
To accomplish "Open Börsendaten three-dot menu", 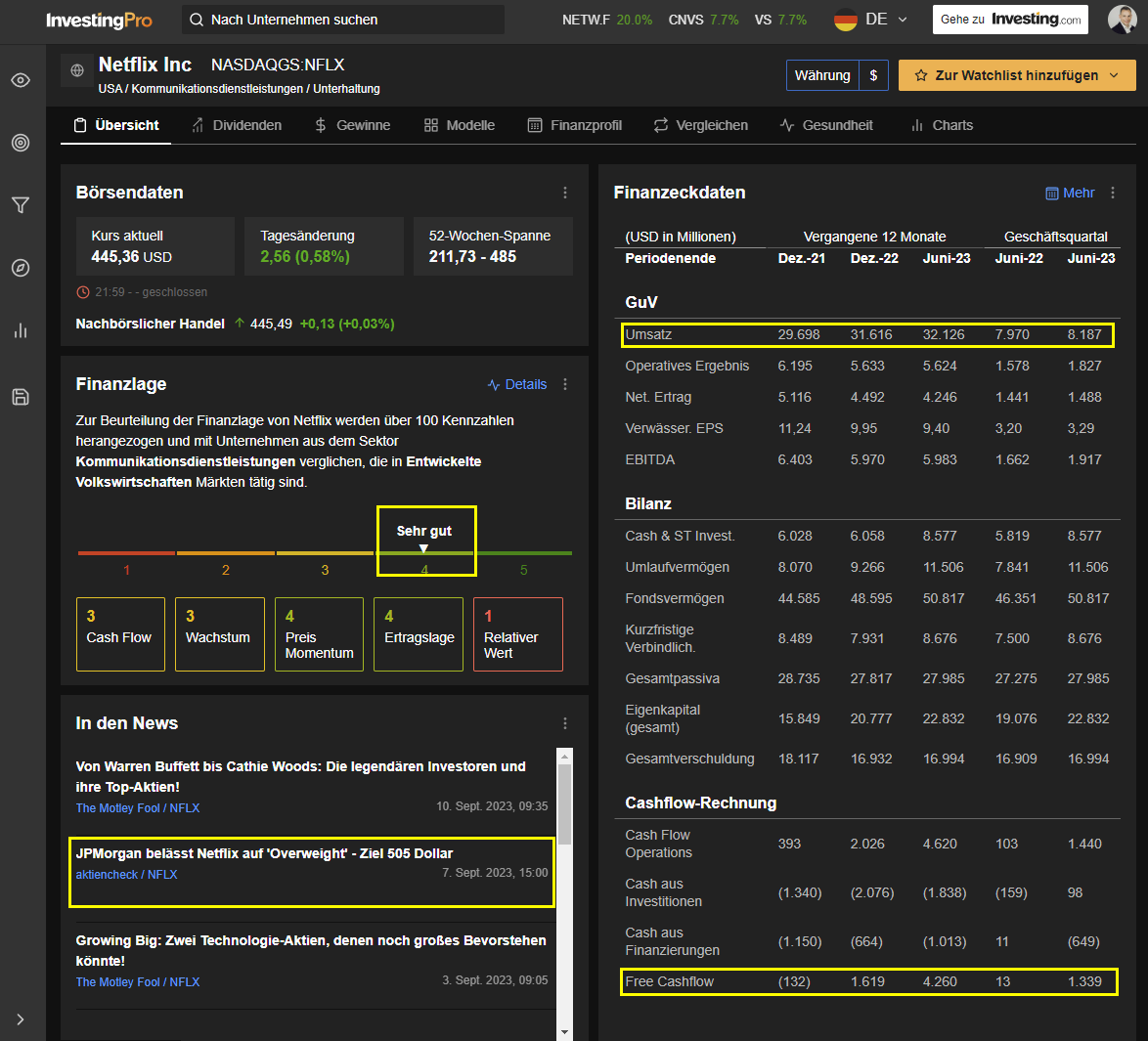I will 565,193.
